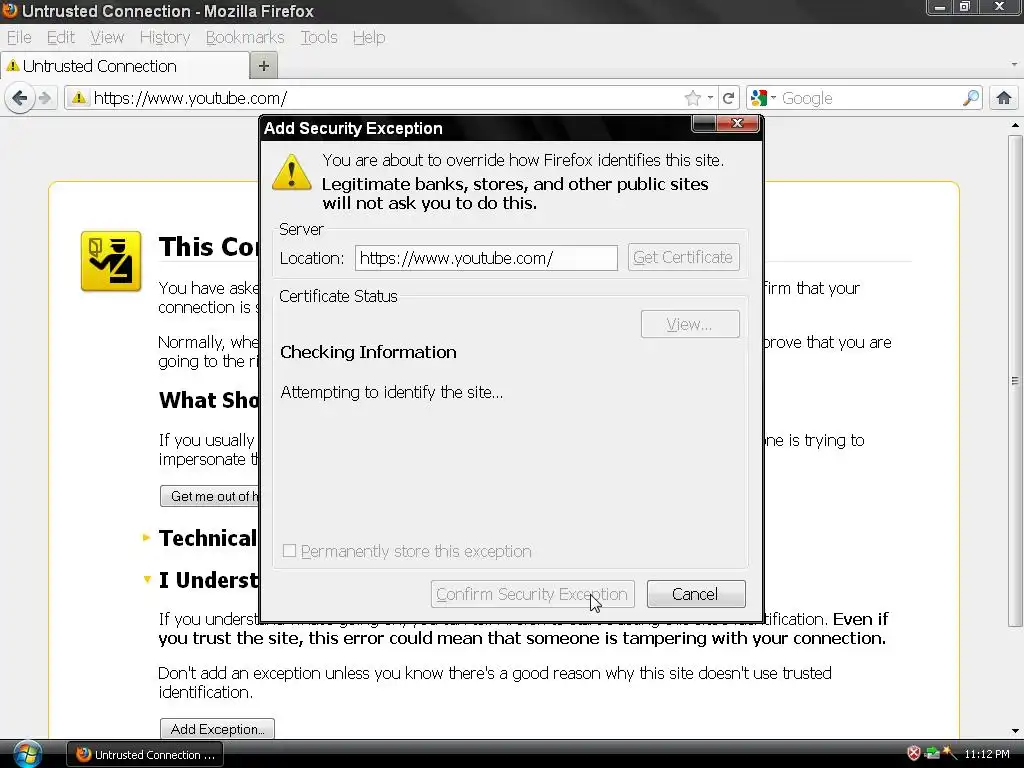This screenshot has height=768, width=1024.
Task: Click the scrollbar down arrow
Action: tap(1014, 731)
